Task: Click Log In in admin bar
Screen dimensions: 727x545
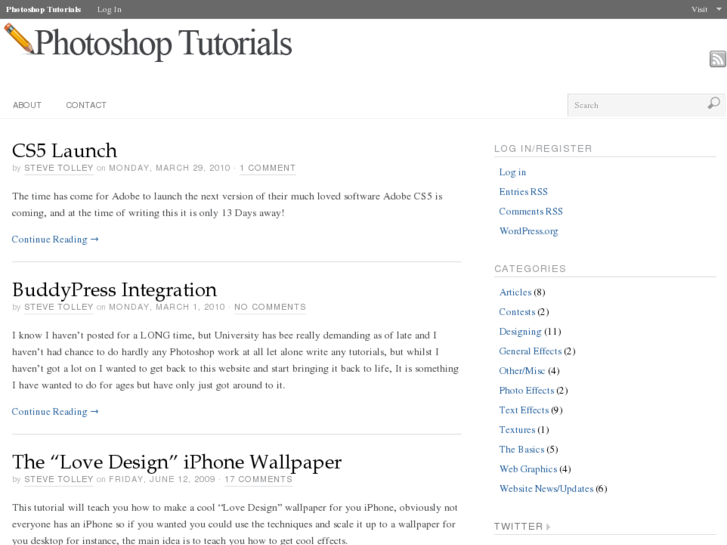Action: pyautogui.click(x=109, y=9)
